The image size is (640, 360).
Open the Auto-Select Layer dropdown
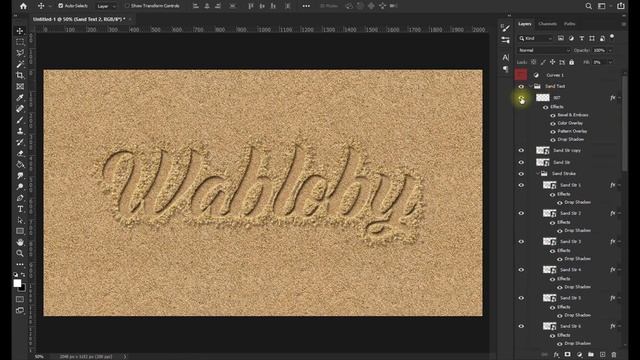(x=106, y=6)
